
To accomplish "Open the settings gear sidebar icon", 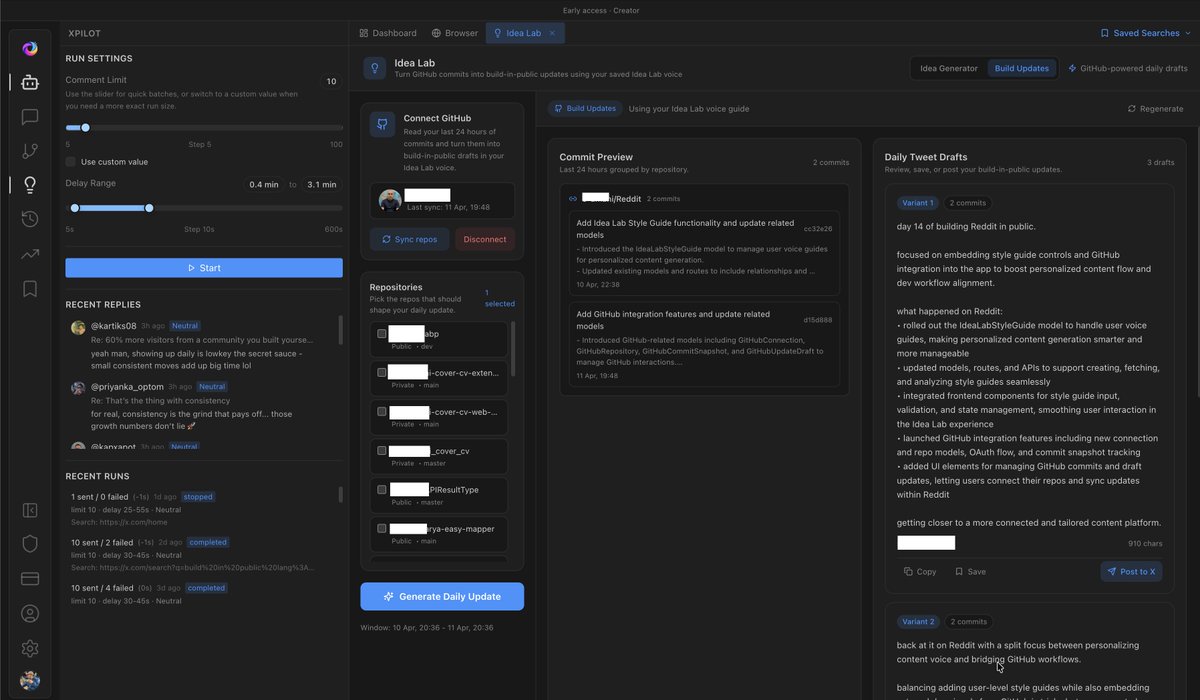I will coord(30,647).
